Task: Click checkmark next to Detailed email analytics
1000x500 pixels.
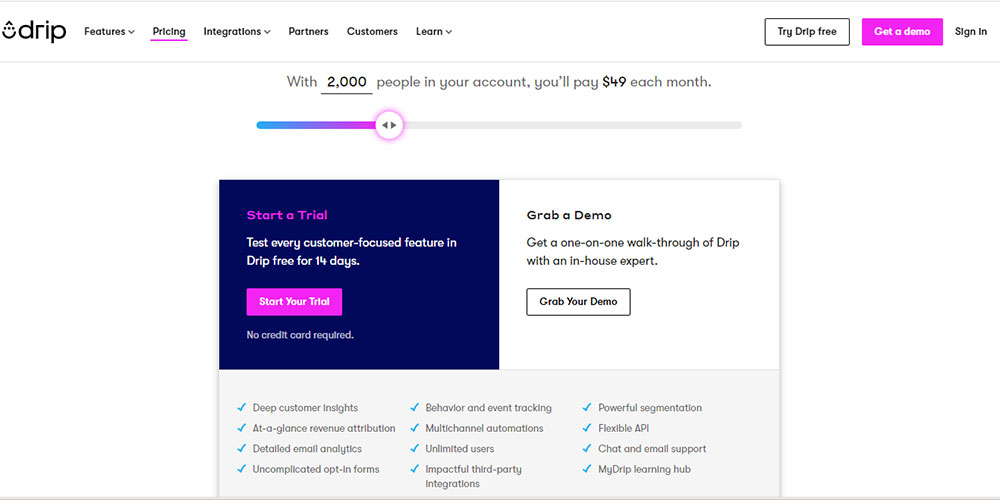Action: click(241, 448)
